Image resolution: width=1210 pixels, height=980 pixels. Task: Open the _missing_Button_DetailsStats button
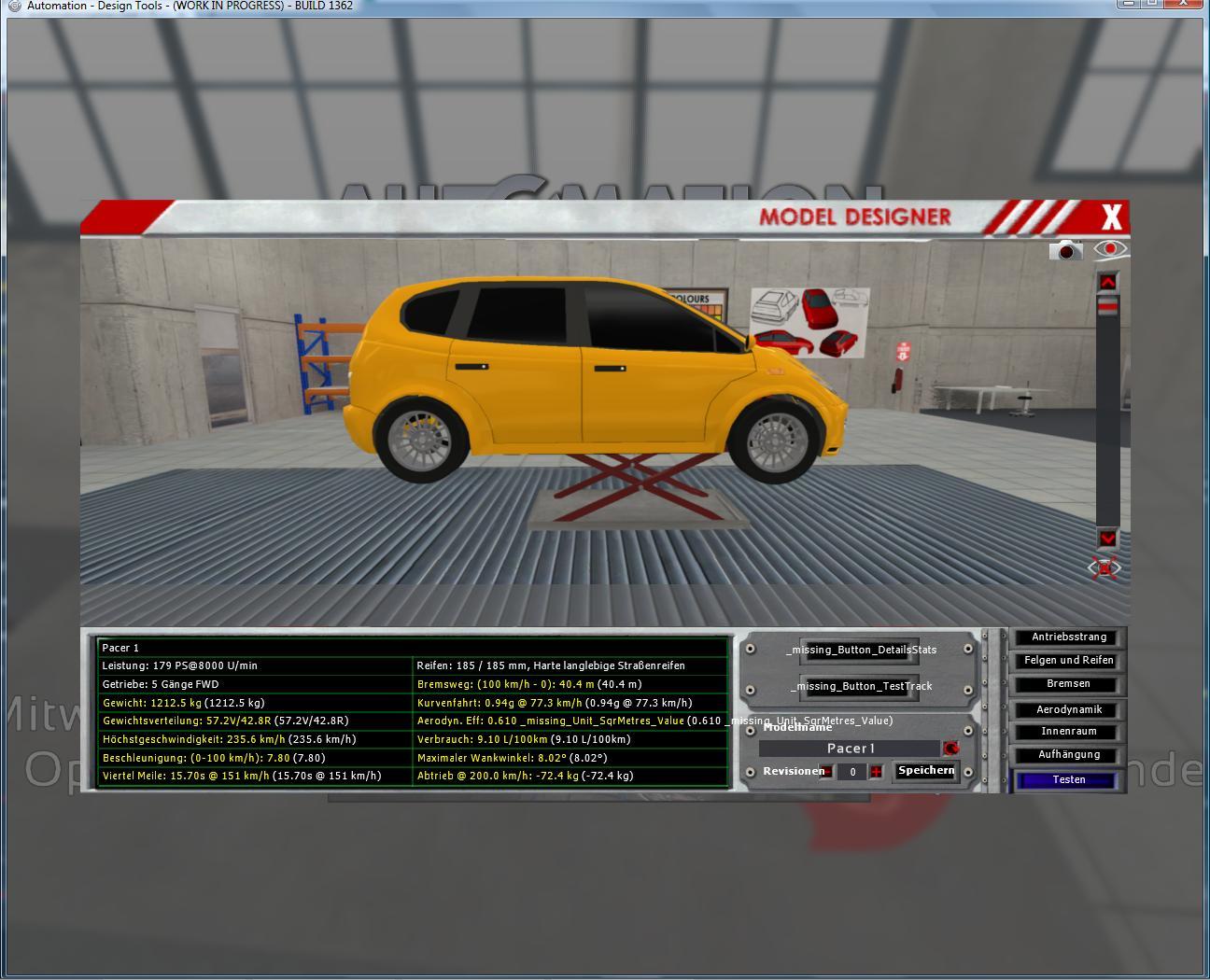pyautogui.click(x=860, y=650)
